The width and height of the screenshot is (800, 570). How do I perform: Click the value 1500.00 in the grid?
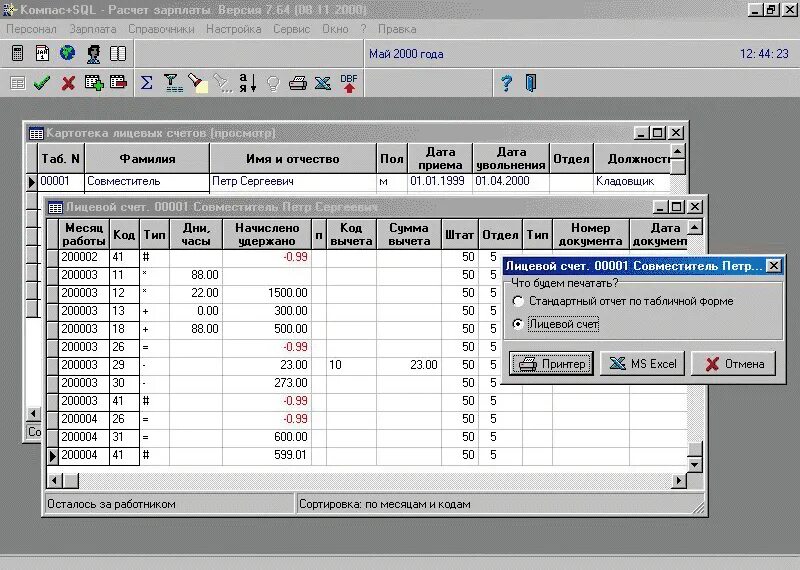(x=288, y=293)
